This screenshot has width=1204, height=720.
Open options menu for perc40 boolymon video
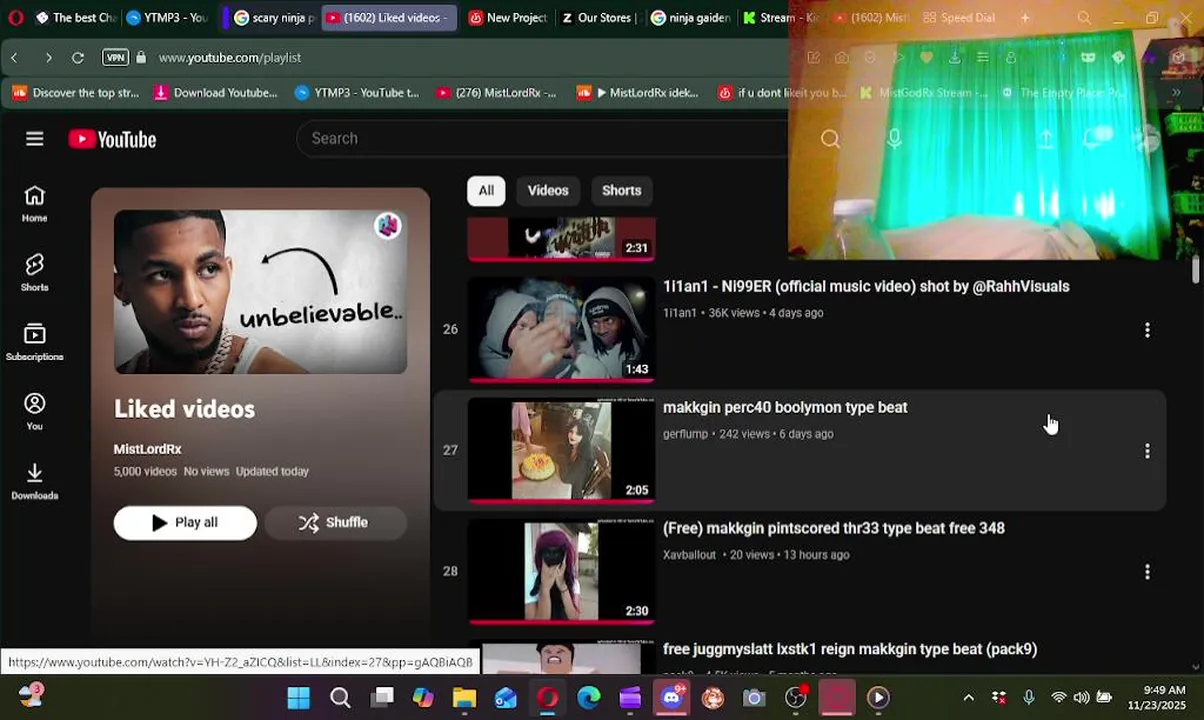pyautogui.click(x=1147, y=451)
